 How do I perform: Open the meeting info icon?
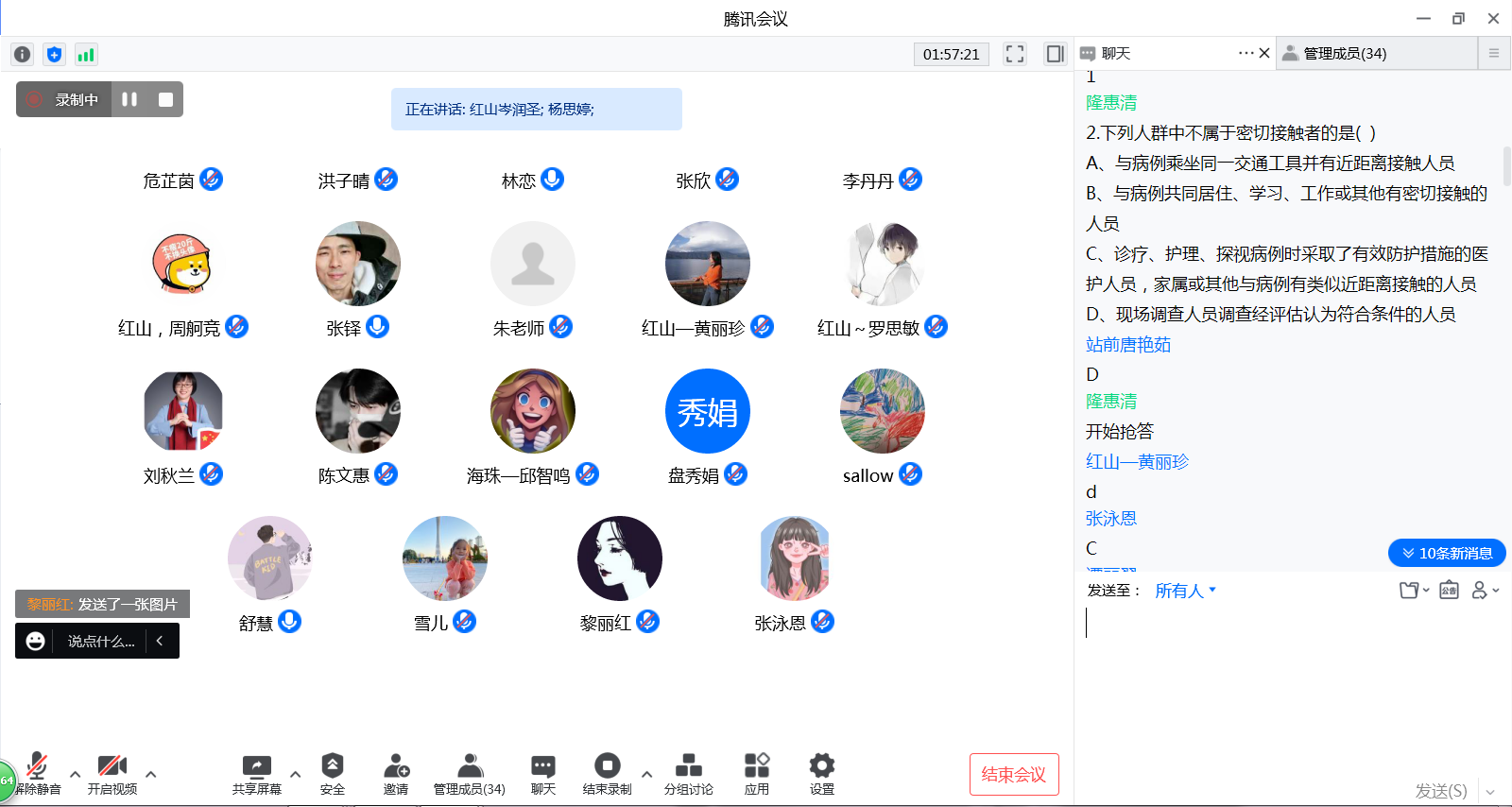click(x=22, y=55)
